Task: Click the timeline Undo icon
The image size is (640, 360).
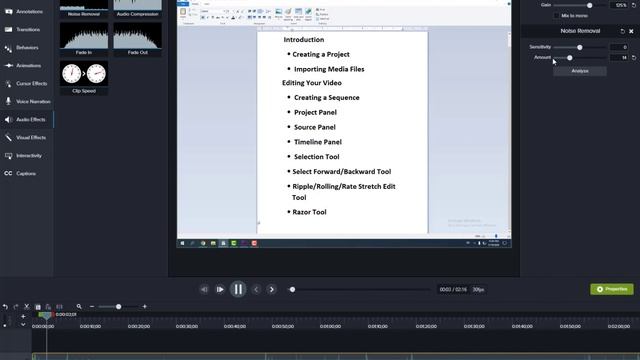Action: click(x=5, y=307)
